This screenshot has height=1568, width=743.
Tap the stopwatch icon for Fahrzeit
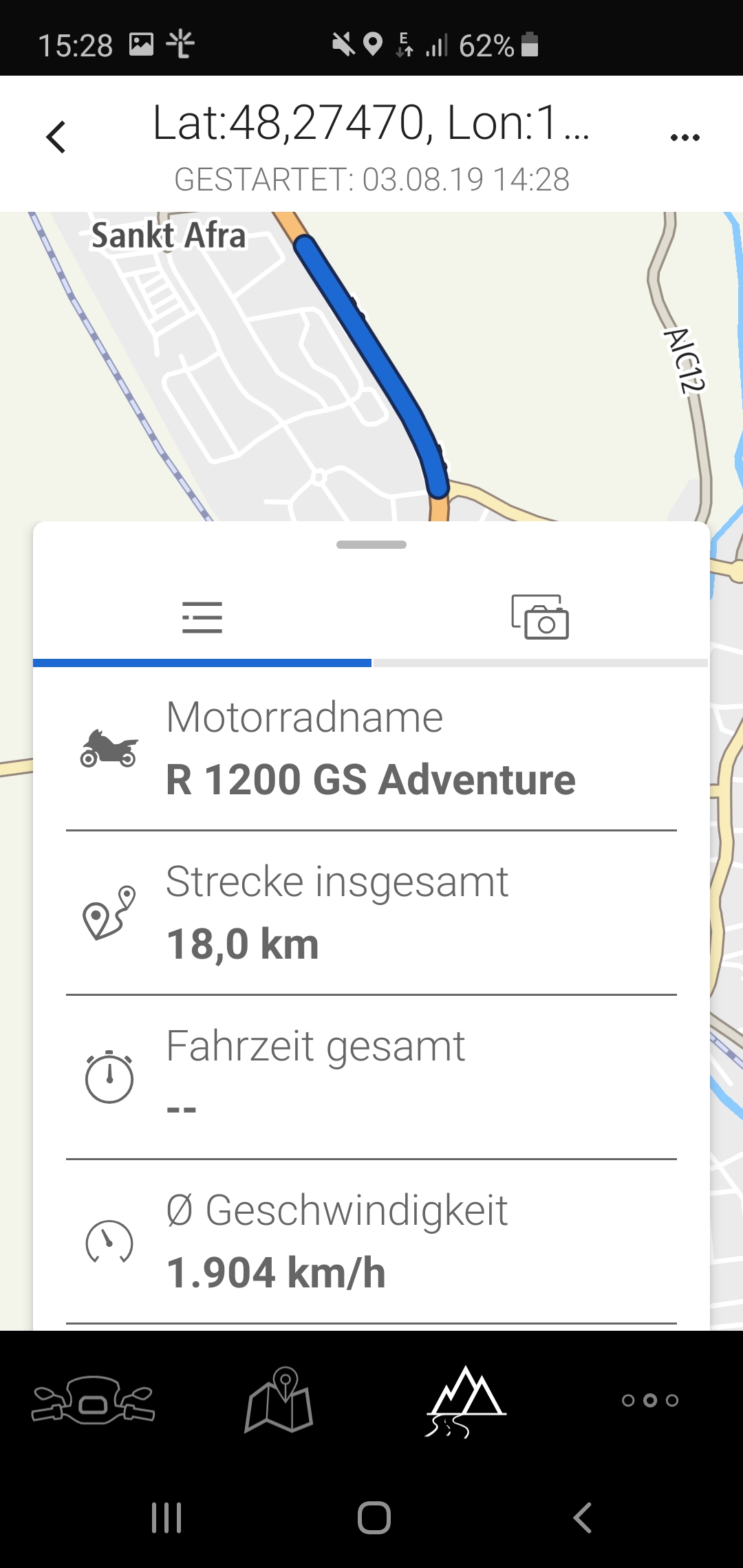109,1077
